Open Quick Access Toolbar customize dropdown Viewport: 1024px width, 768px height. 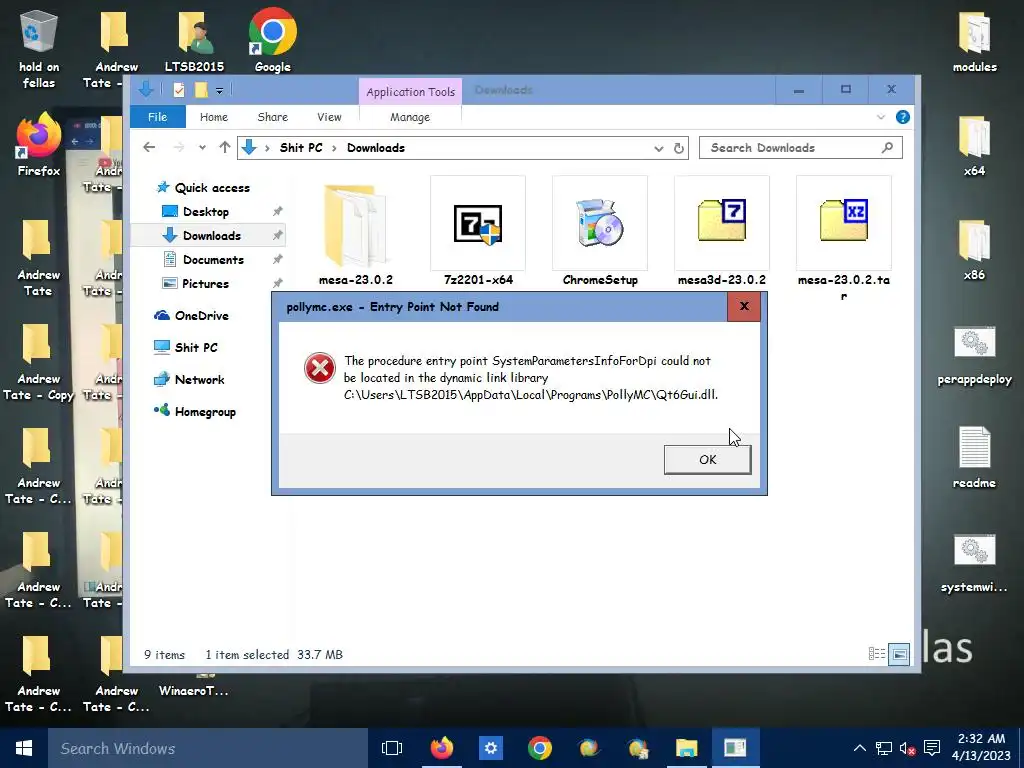(x=219, y=90)
